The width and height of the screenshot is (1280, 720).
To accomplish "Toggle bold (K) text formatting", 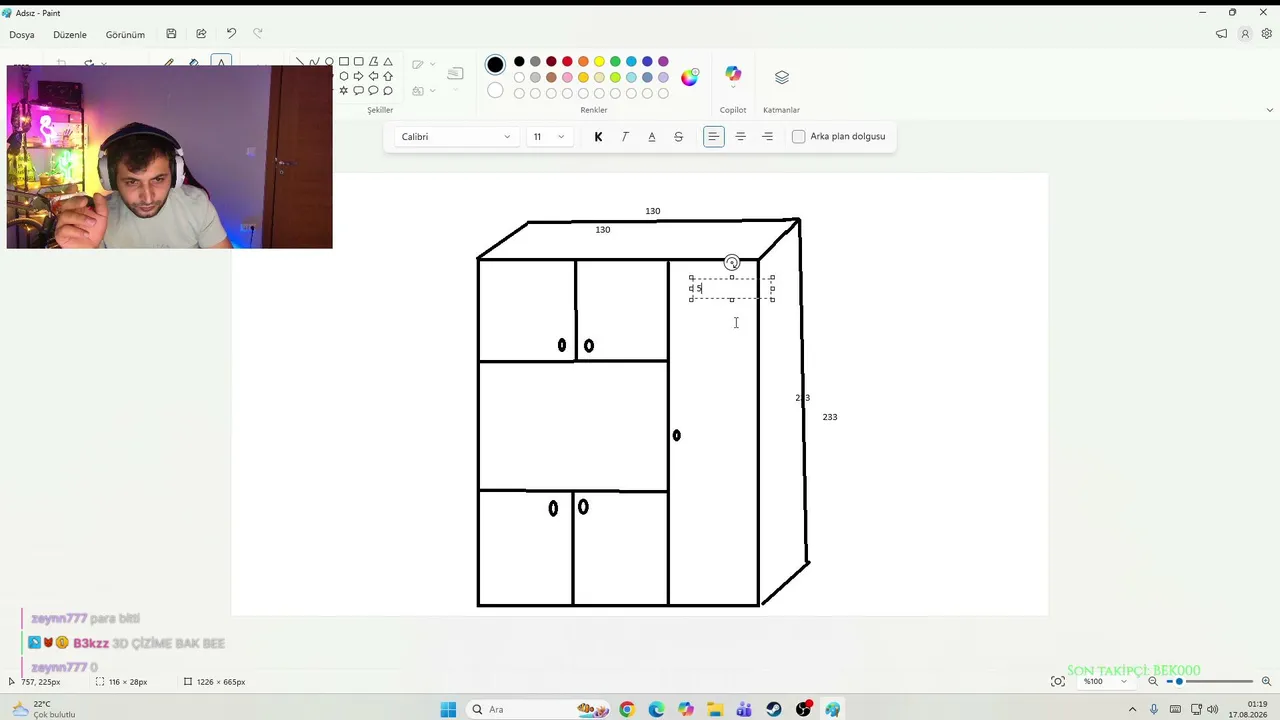I will [x=598, y=137].
